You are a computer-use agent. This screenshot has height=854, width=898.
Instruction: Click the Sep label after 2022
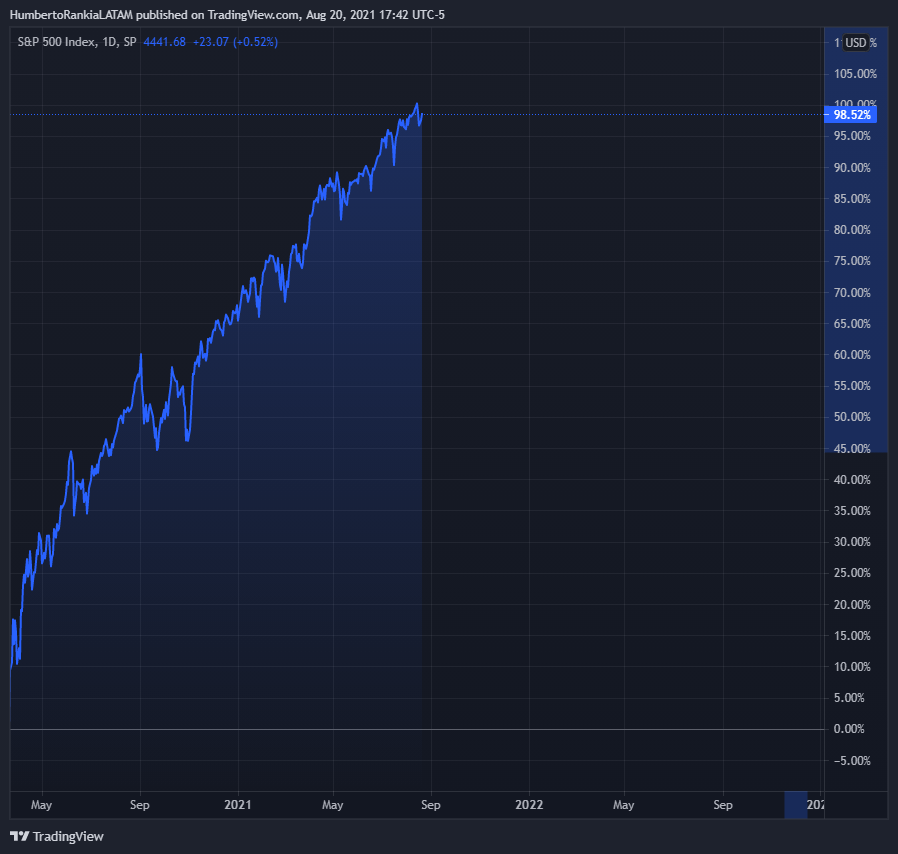point(723,805)
